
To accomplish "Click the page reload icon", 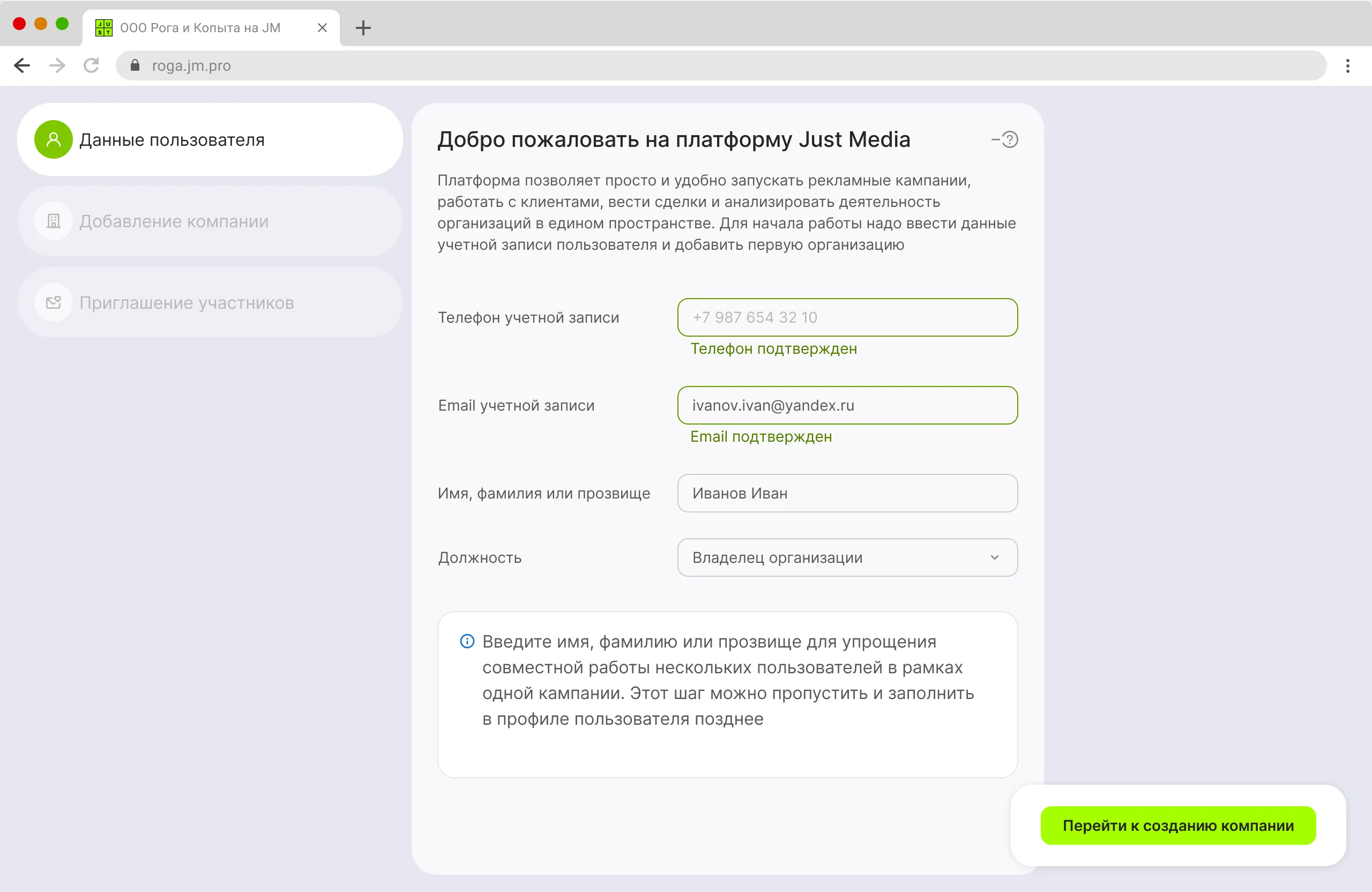I will pyautogui.click(x=91, y=65).
